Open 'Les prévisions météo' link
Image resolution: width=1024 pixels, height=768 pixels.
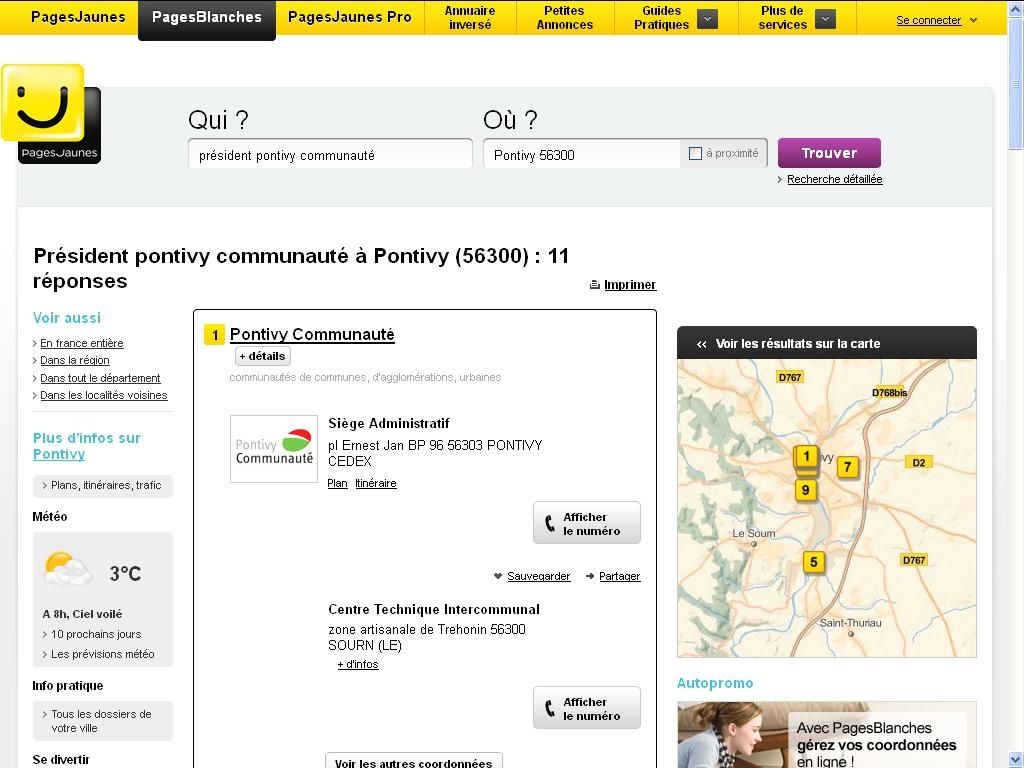(103, 654)
